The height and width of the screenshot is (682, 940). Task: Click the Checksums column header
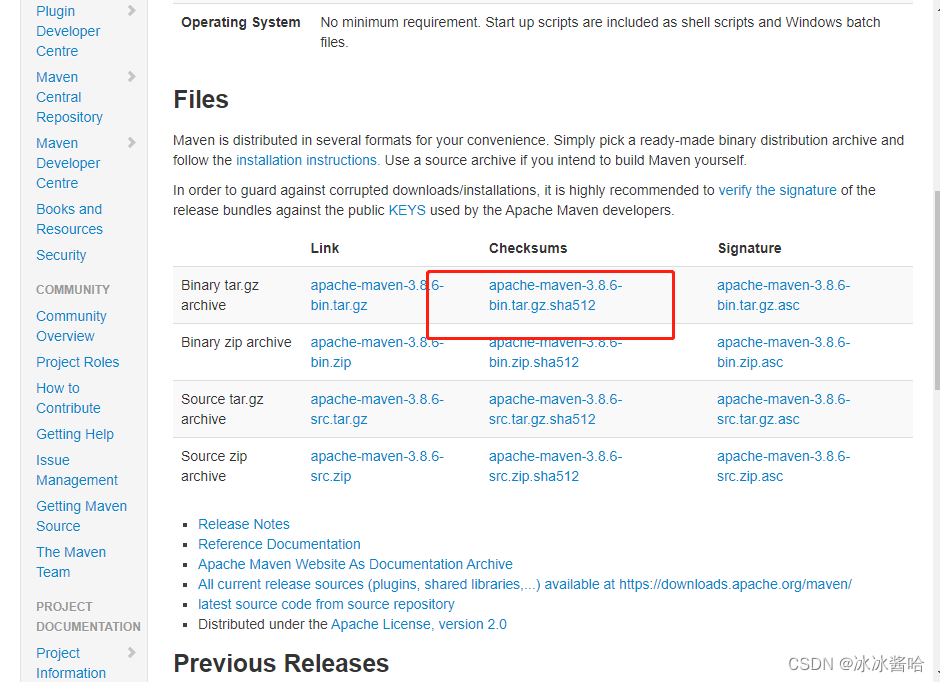click(x=528, y=248)
